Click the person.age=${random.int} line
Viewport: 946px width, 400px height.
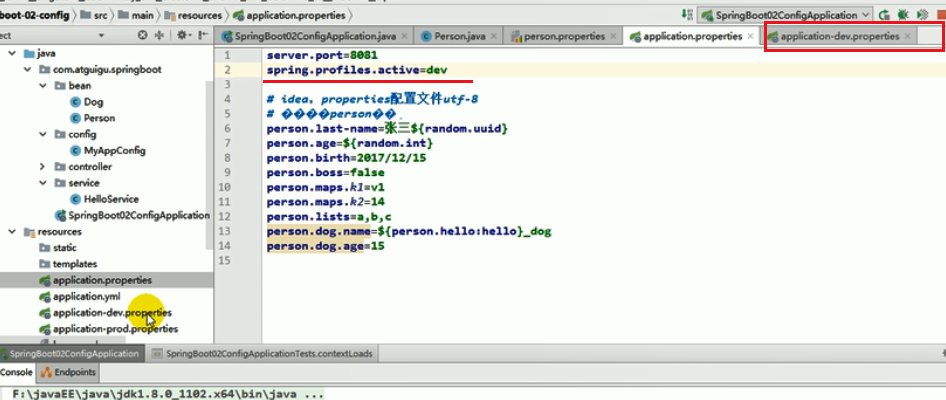click(x=350, y=144)
